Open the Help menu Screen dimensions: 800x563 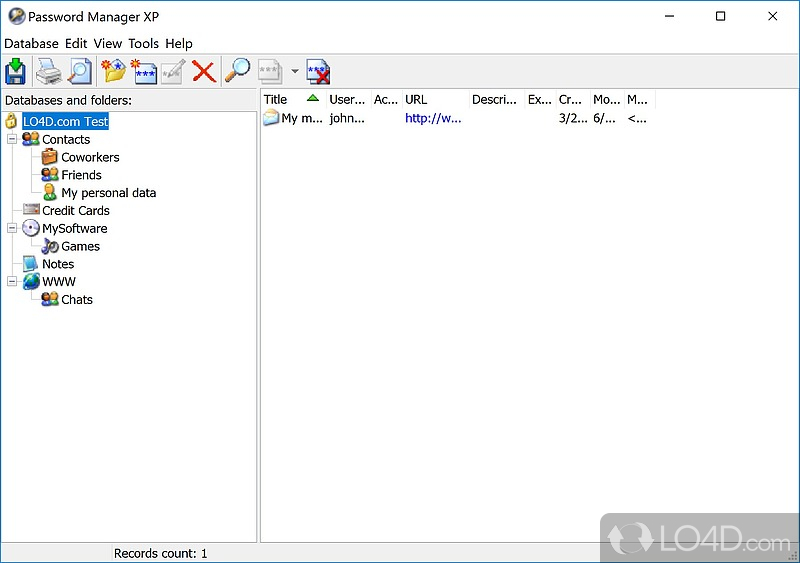click(x=179, y=44)
